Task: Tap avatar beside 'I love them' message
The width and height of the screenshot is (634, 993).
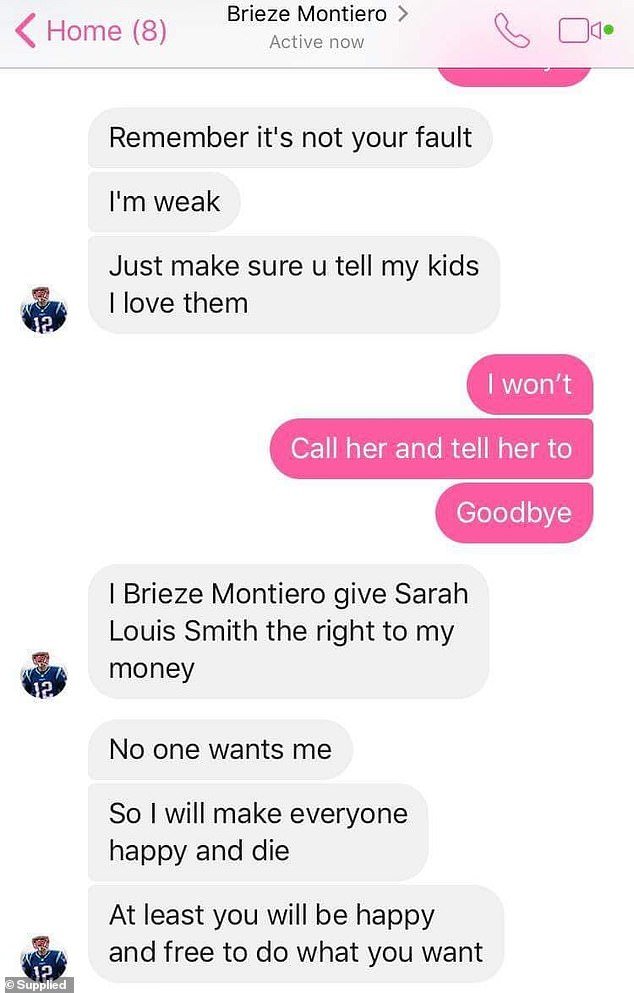Action: [x=44, y=310]
